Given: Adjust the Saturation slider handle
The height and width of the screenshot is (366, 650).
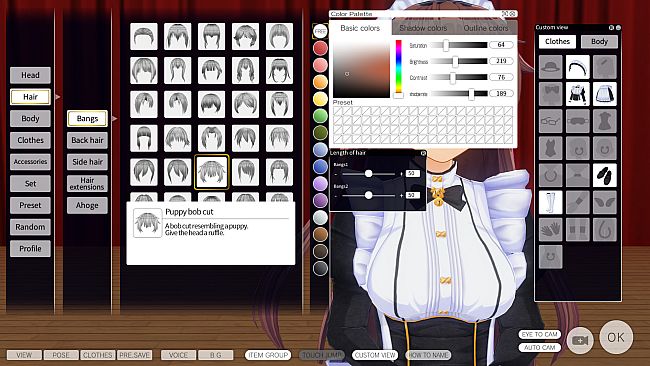Looking at the screenshot, I should (x=446, y=45).
